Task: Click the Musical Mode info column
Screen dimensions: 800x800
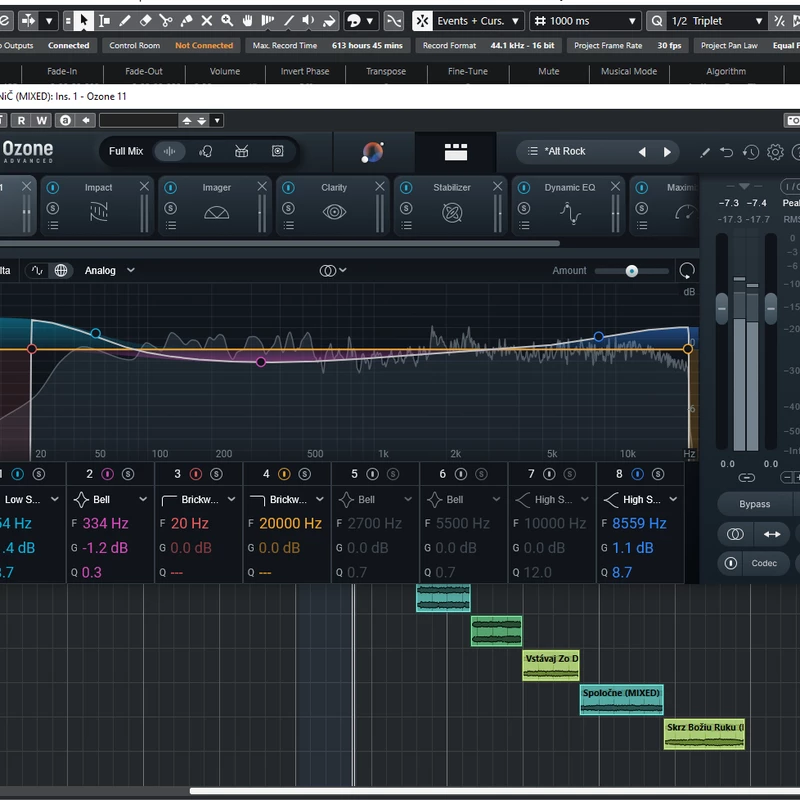Action: coord(629,71)
